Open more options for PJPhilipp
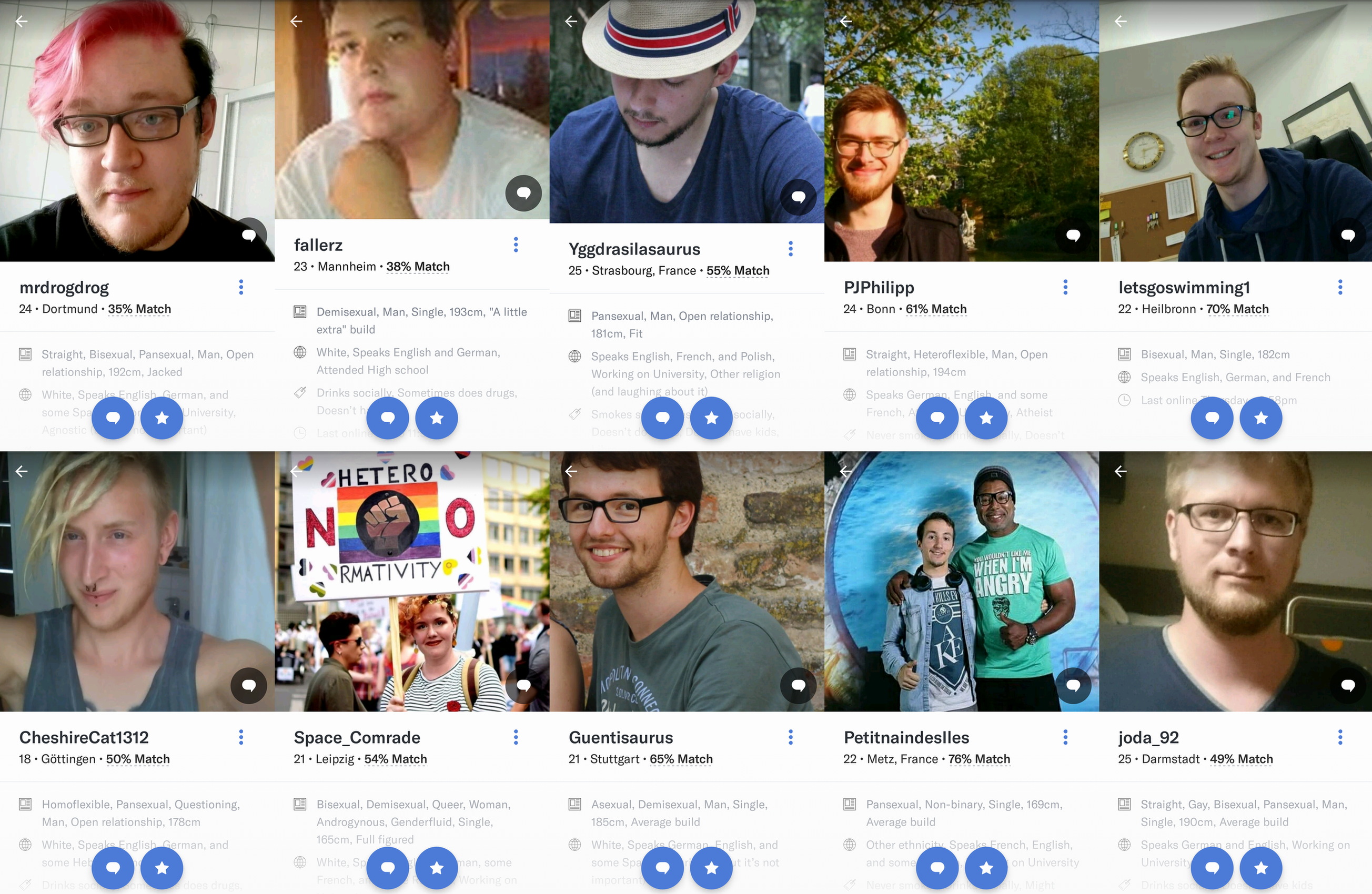 [x=1065, y=287]
